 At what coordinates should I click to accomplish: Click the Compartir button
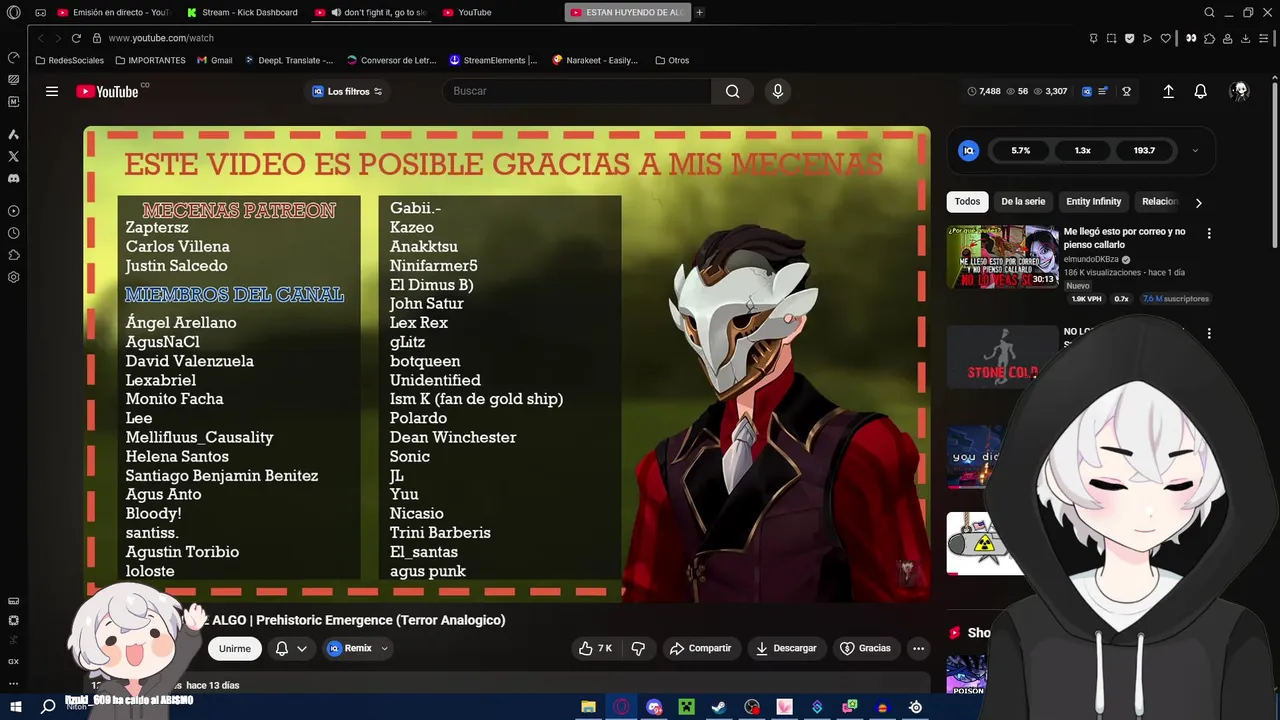click(x=700, y=648)
